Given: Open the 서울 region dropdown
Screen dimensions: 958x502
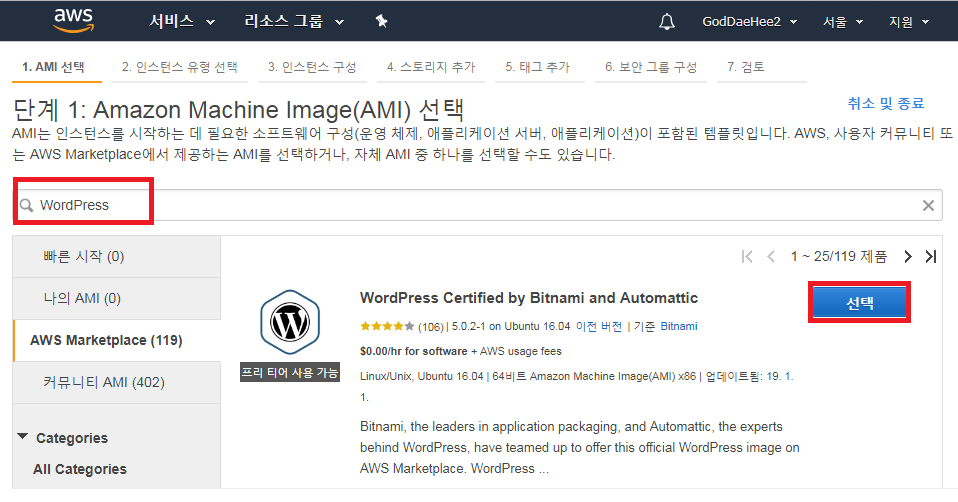Looking at the screenshot, I should pos(843,22).
